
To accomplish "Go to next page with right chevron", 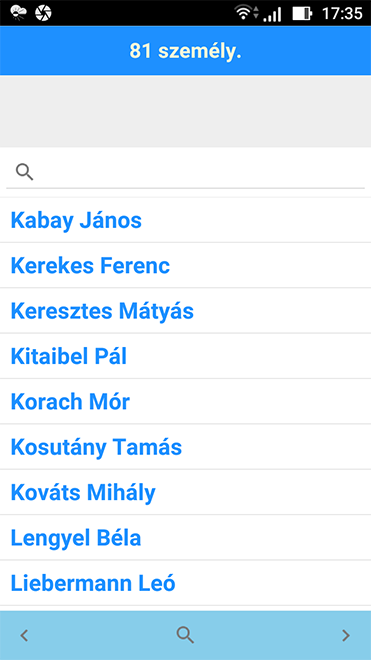I will [346, 635].
